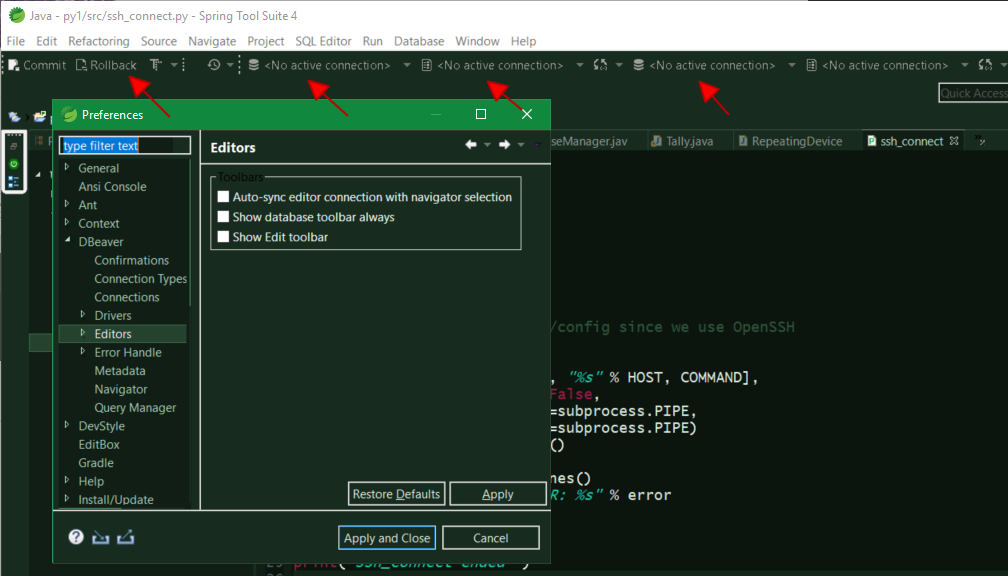Viewport: 1008px width, 576px height.
Task: Open the forward history dropdown in Preferences
Action: tap(521, 145)
